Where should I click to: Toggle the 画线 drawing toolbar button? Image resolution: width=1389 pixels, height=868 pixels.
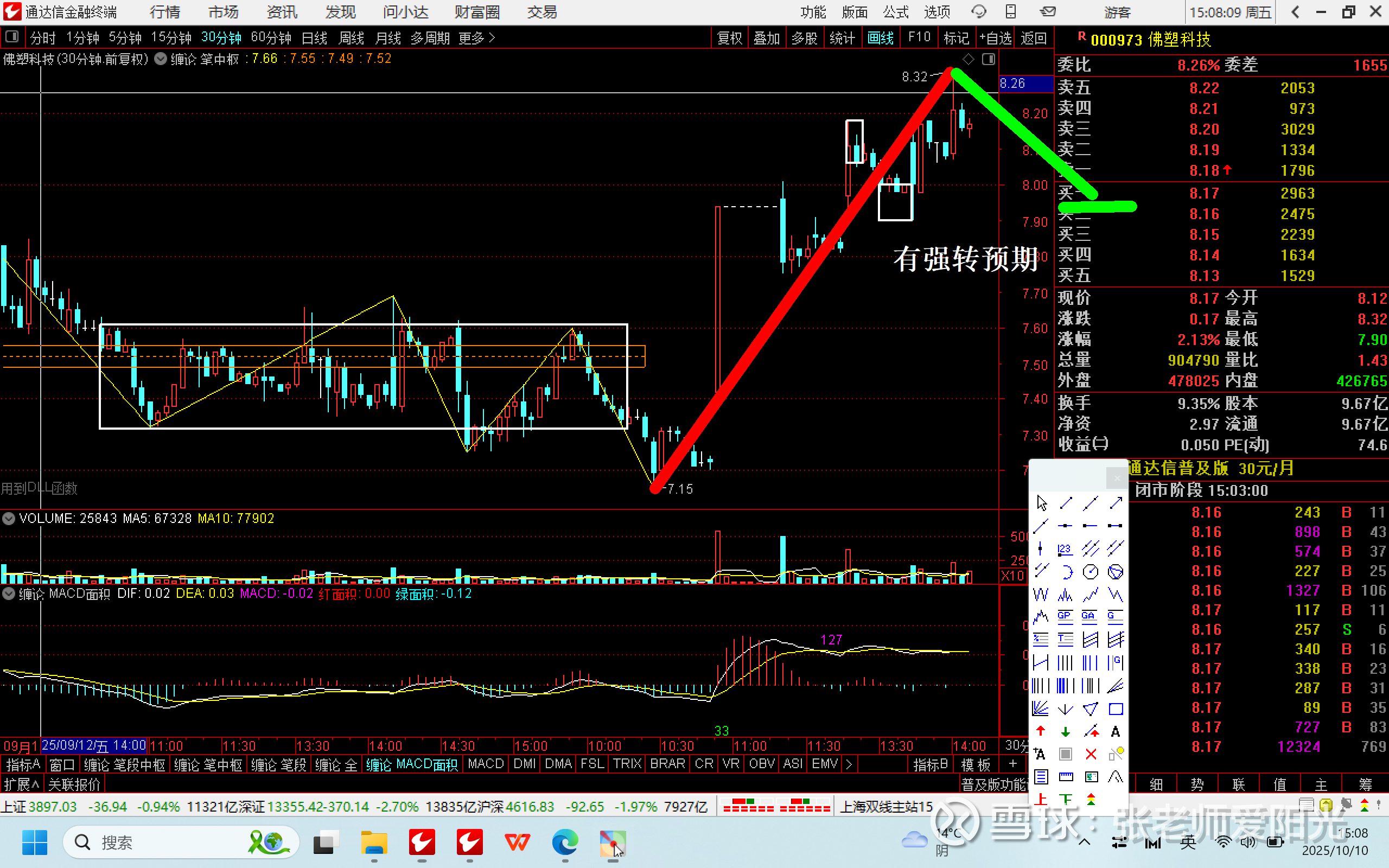880,39
